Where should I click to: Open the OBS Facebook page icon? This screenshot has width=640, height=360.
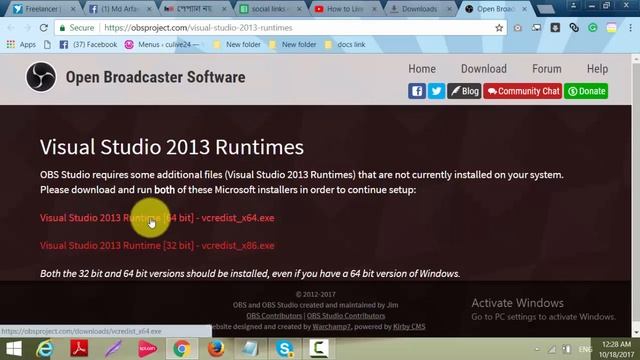417,91
